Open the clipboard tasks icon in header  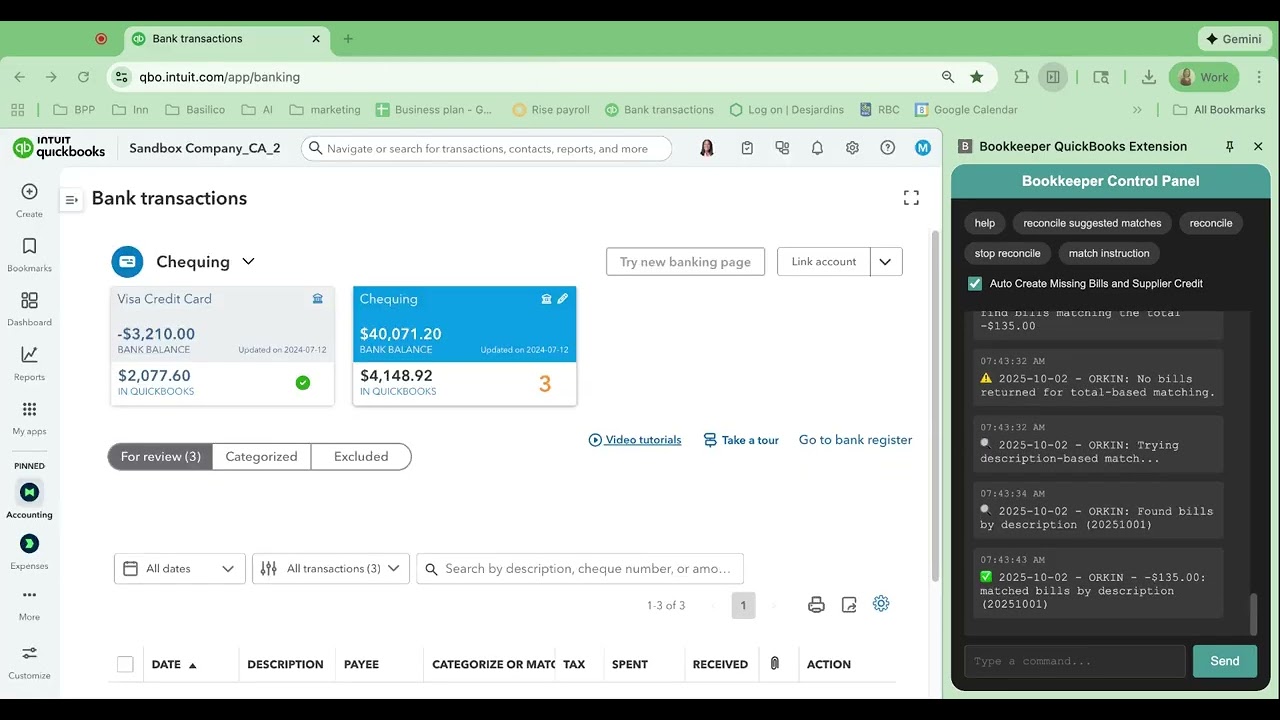click(x=747, y=148)
